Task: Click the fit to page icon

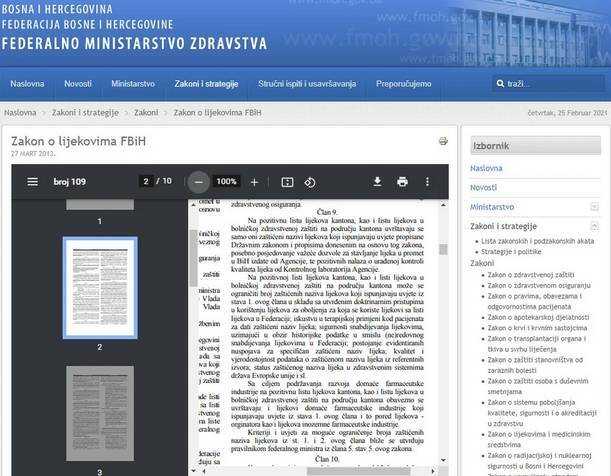Action: click(x=287, y=182)
